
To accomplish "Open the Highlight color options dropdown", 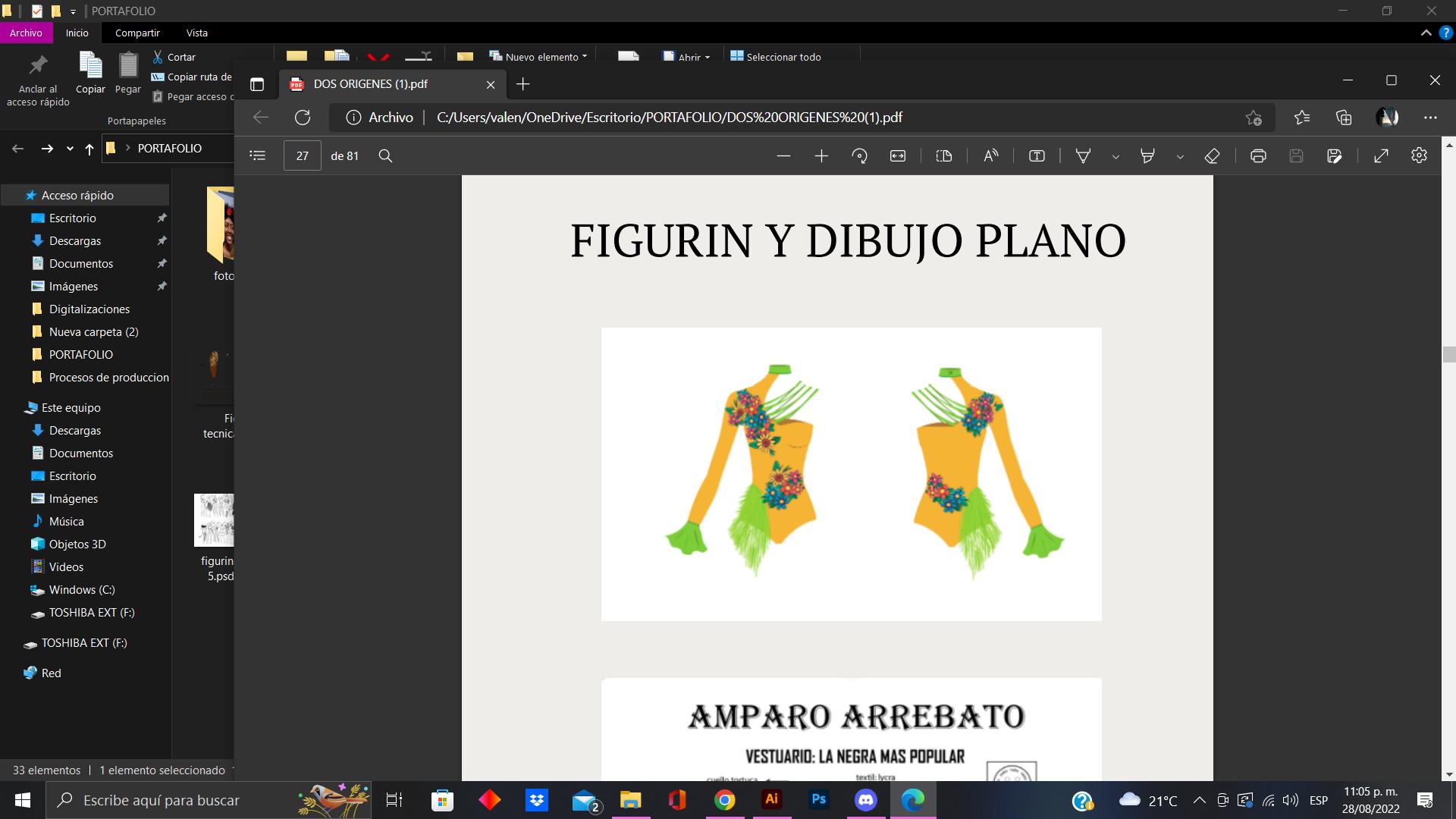I will pos(1180,156).
